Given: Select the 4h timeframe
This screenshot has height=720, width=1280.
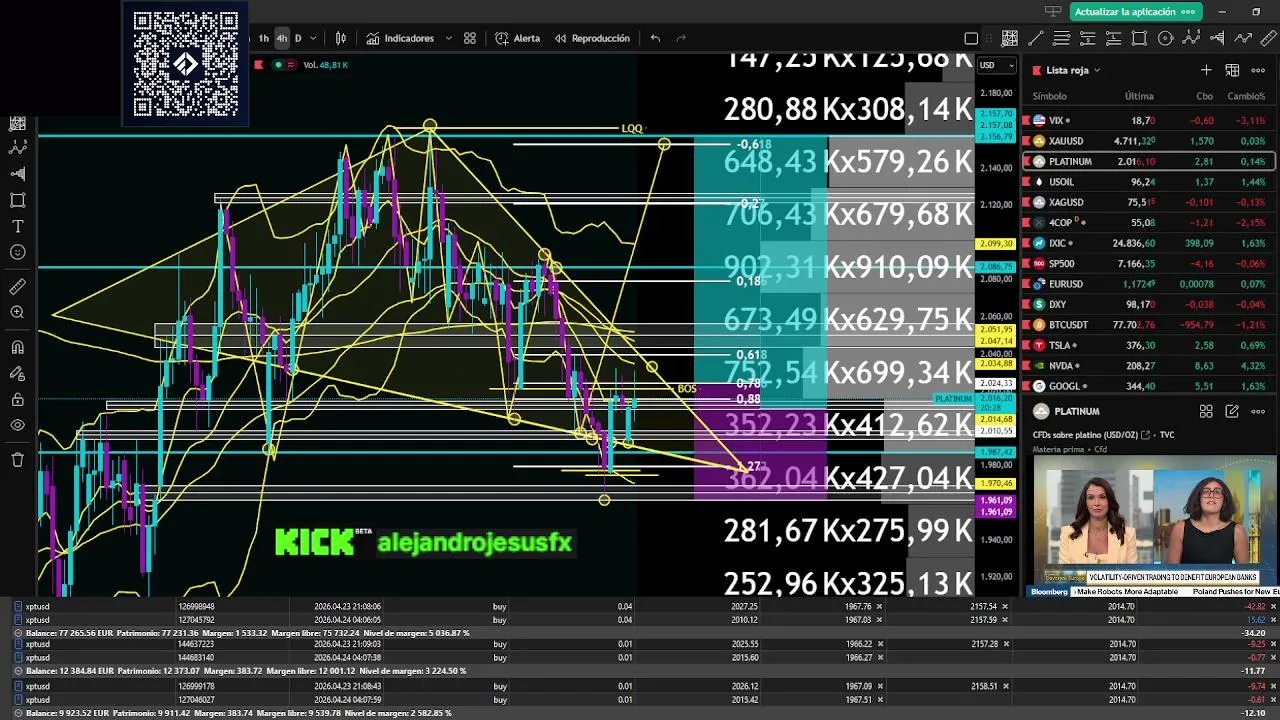Looking at the screenshot, I should point(282,38).
